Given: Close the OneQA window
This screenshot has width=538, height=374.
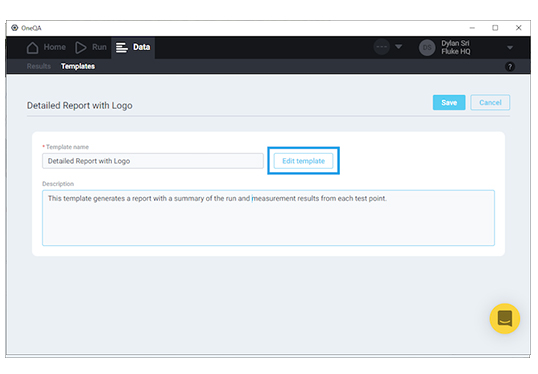Looking at the screenshot, I should pos(518,28).
